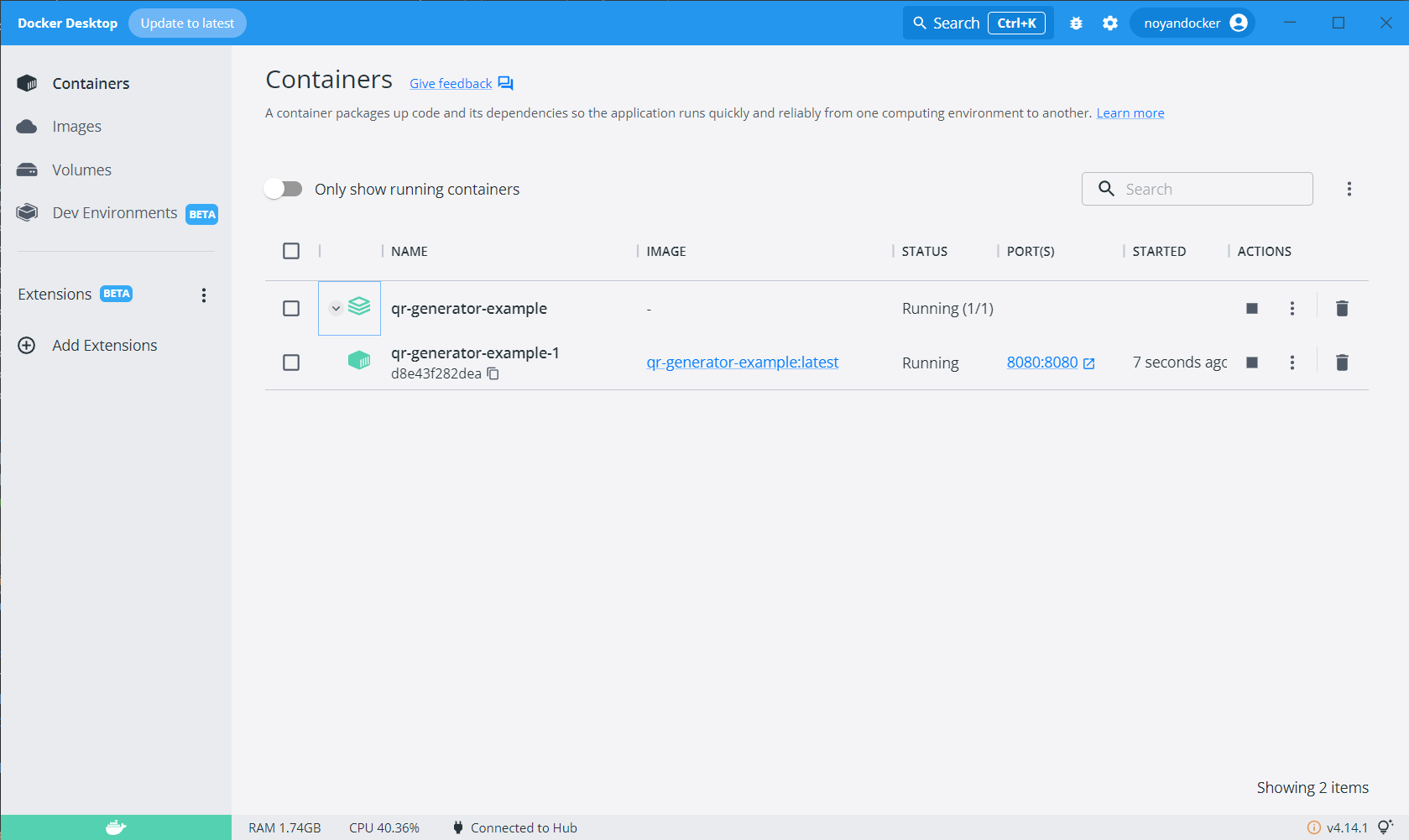The image size is (1409, 840).
Task: Open the Containers section
Action: 91,83
